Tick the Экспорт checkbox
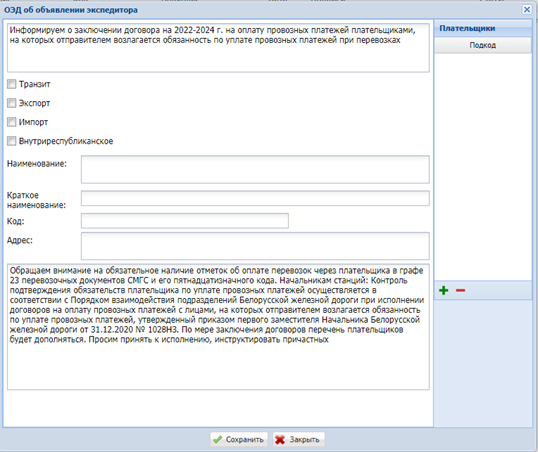Viewport: 538px width, 452px height. click(12, 103)
